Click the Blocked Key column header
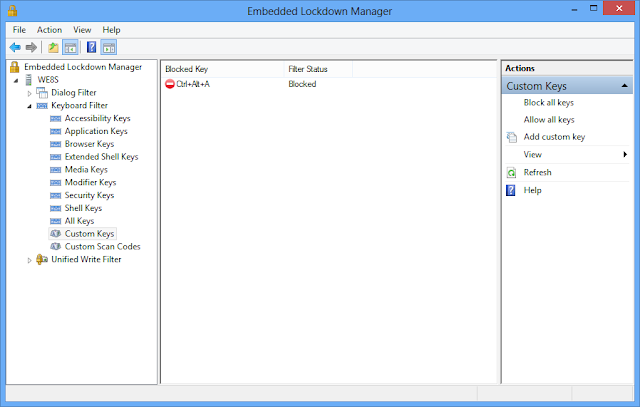The width and height of the screenshot is (640, 407). point(223,69)
